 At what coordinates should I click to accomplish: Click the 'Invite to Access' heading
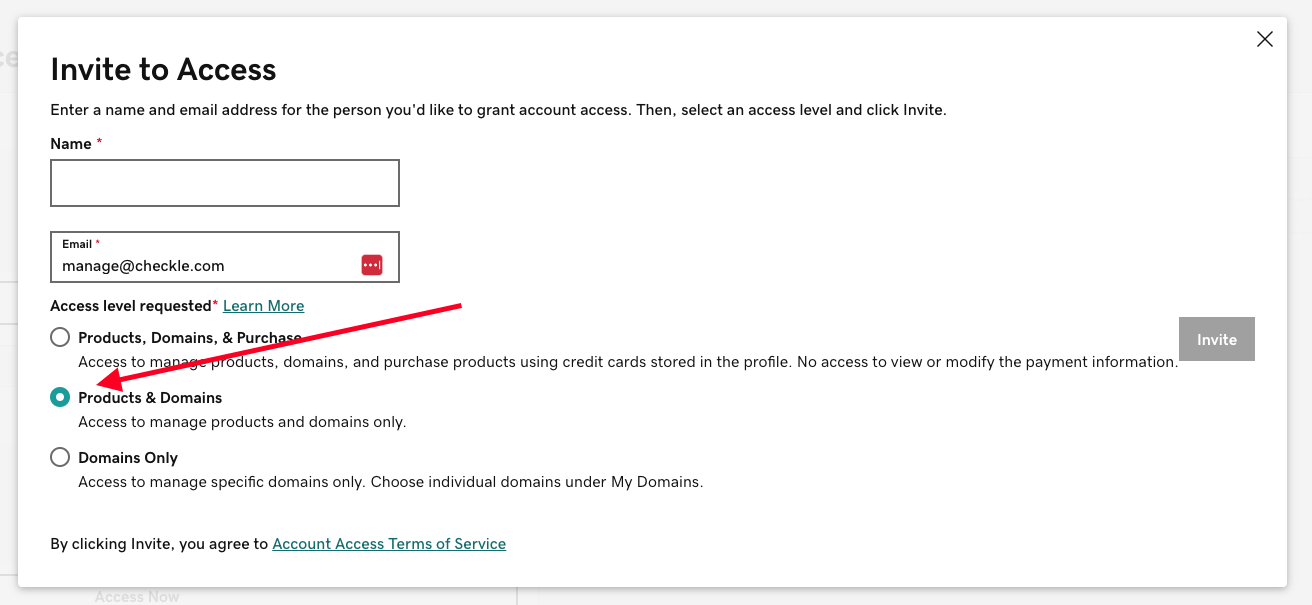point(163,69)
